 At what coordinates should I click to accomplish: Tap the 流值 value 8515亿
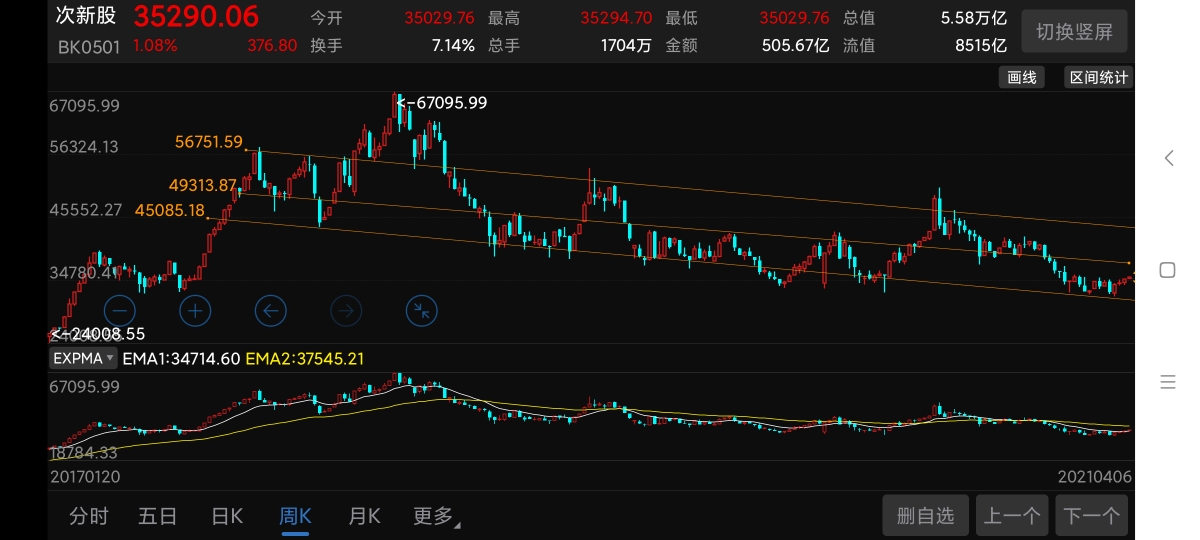[980, 45]
